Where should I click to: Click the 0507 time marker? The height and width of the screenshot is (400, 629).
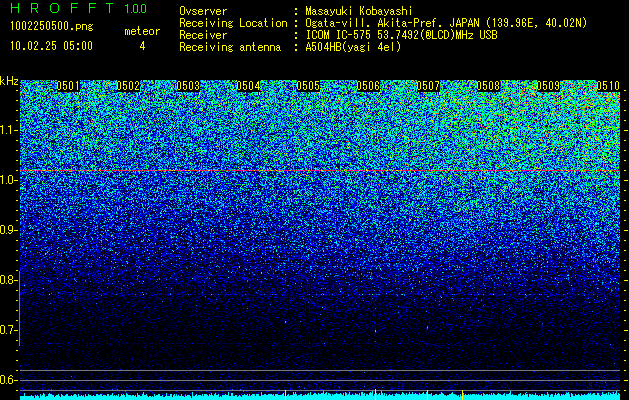[x=428, y=86]
